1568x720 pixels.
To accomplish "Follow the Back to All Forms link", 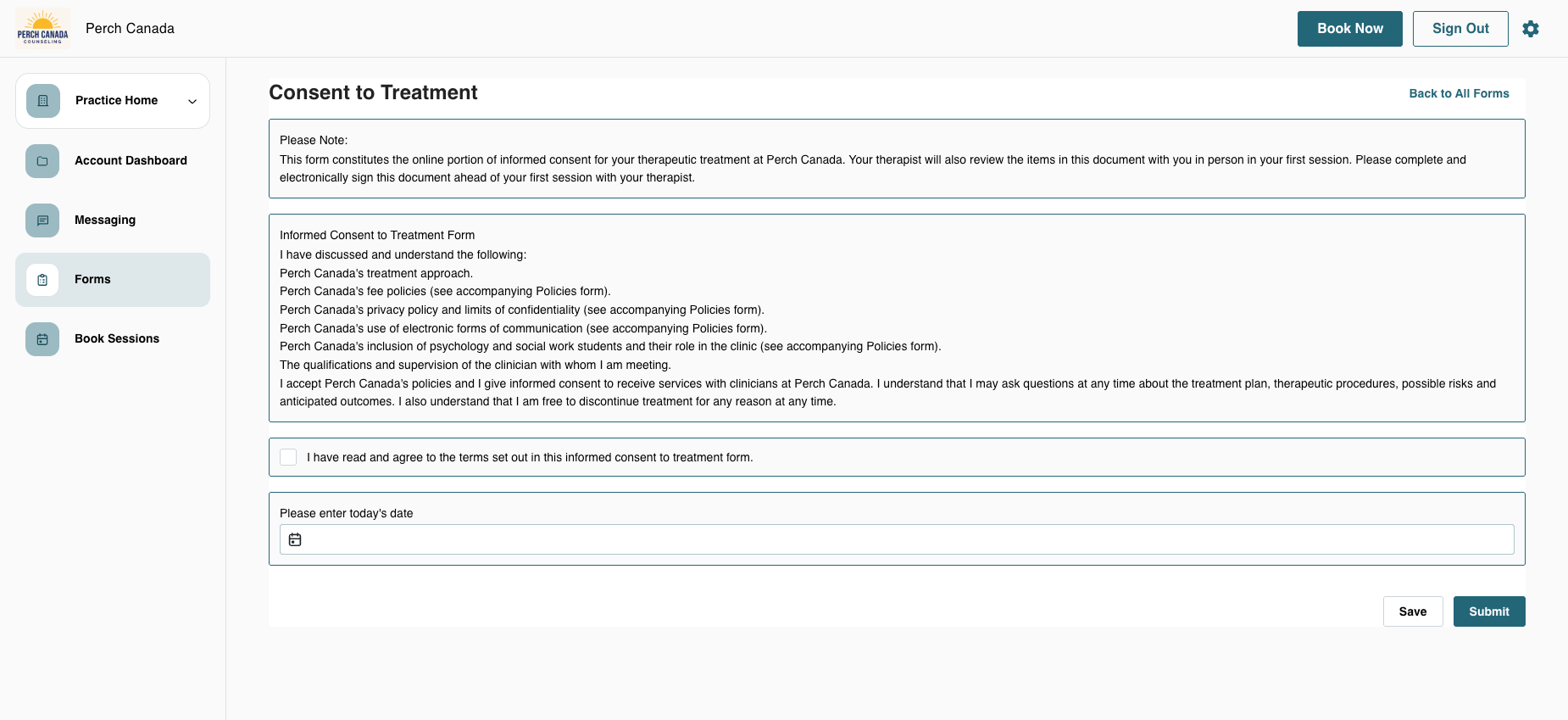I will (x=1460, y=93).
